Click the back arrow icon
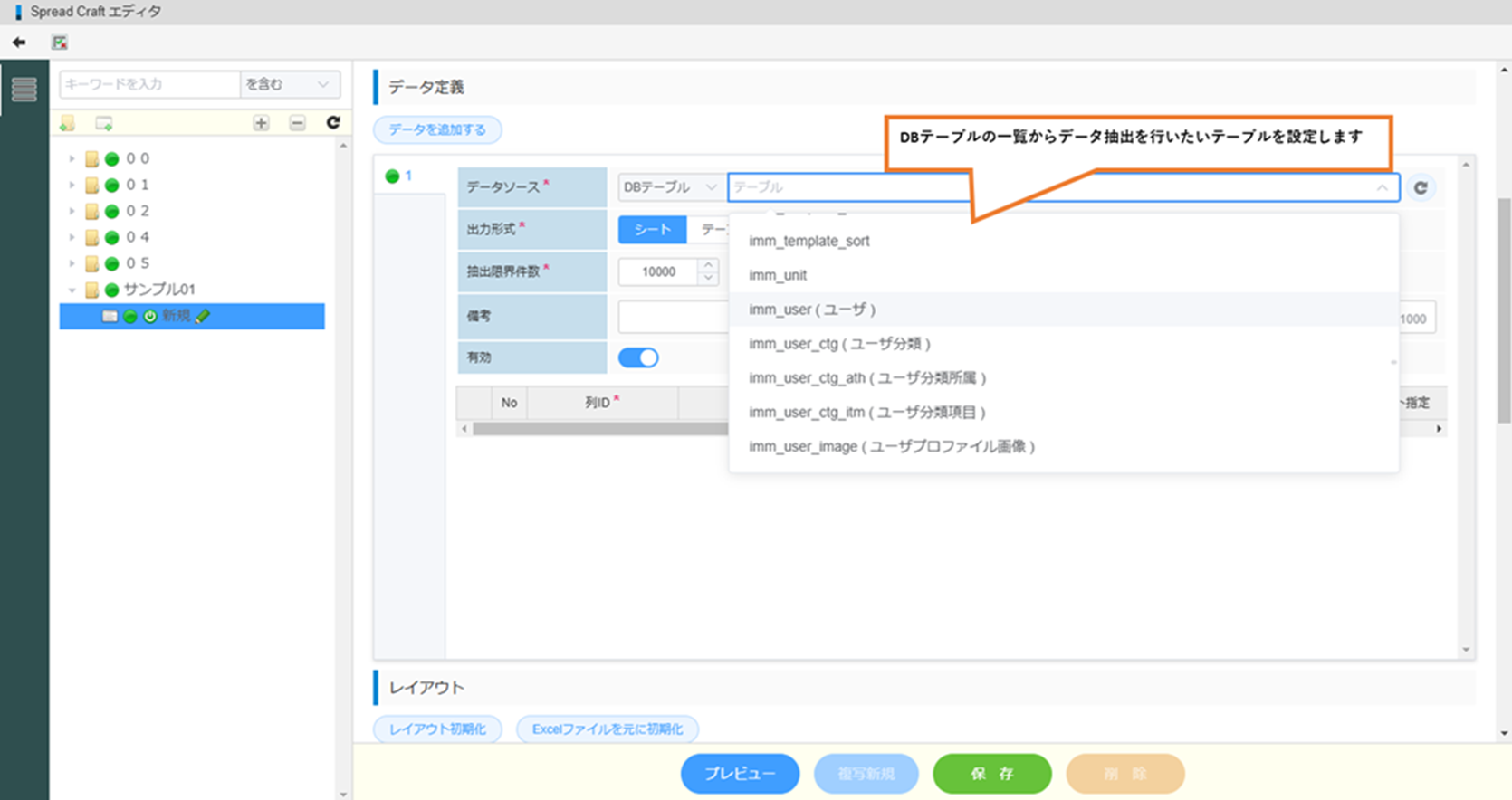The image size is (1512, 800). coord(19,43)
